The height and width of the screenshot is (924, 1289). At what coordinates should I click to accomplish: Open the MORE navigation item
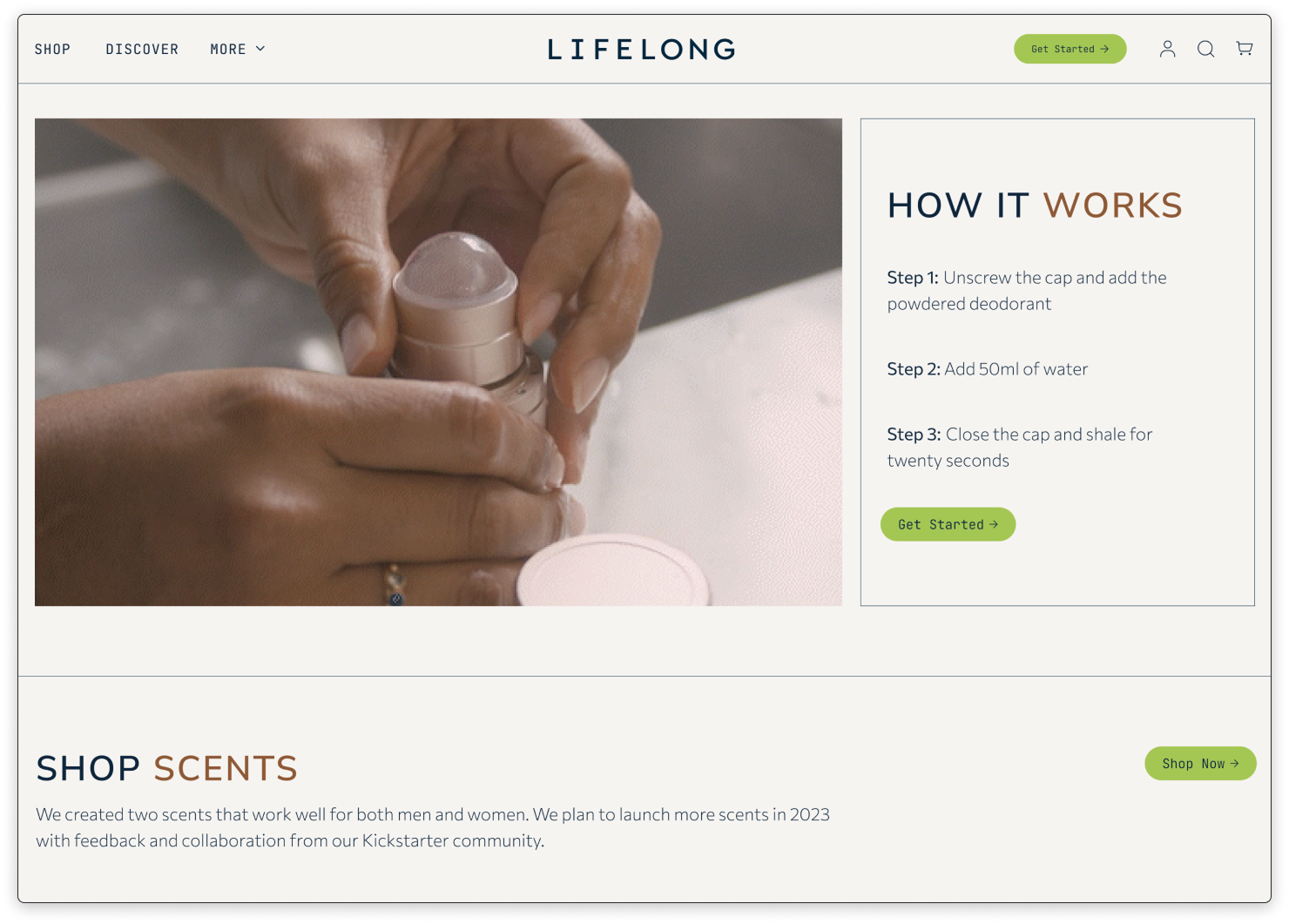click(x=237, y=50)
